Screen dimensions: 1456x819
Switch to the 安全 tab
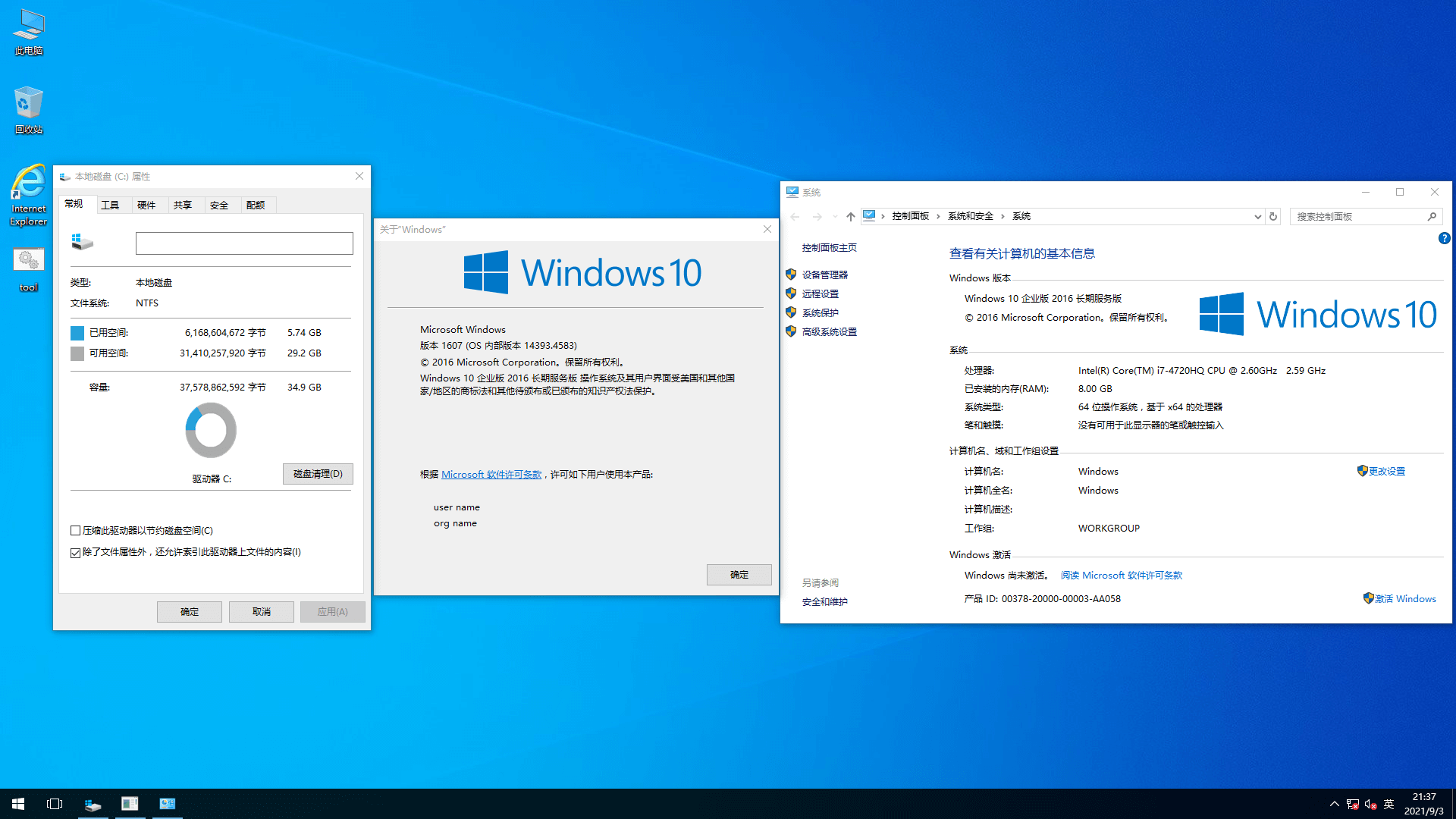219,205
